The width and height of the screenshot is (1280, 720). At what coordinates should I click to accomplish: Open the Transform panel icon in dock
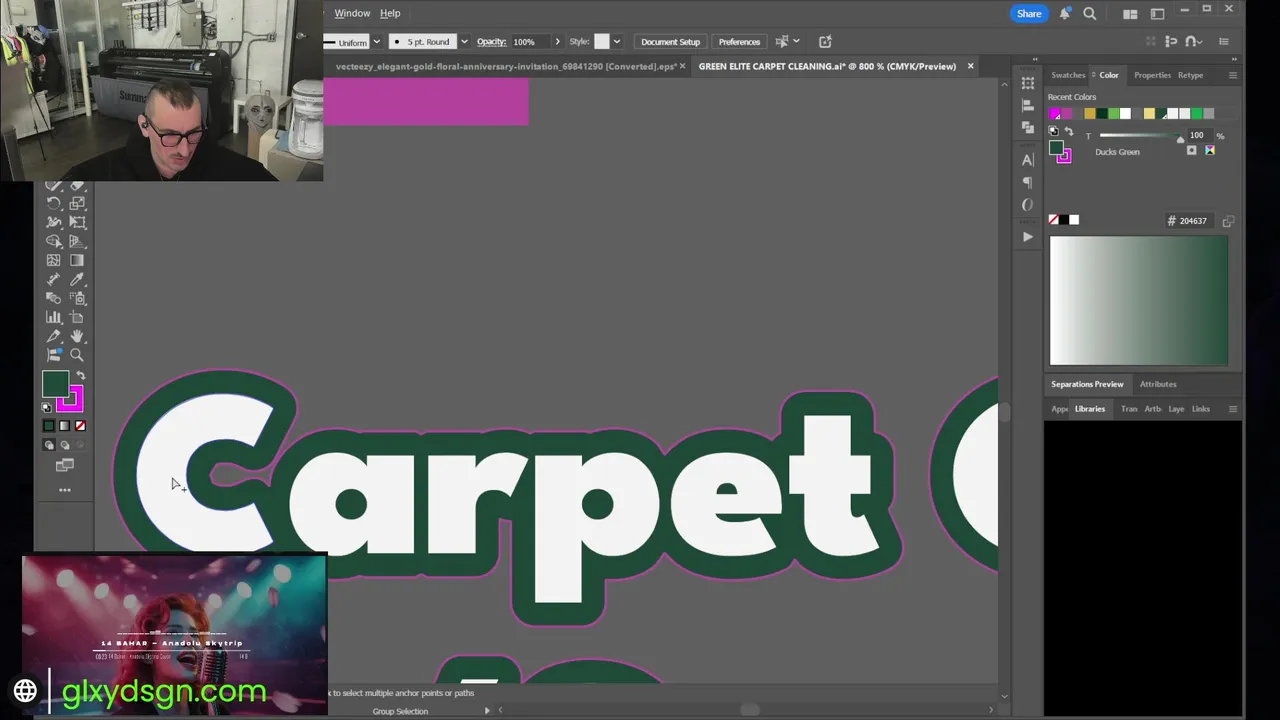1027,84
